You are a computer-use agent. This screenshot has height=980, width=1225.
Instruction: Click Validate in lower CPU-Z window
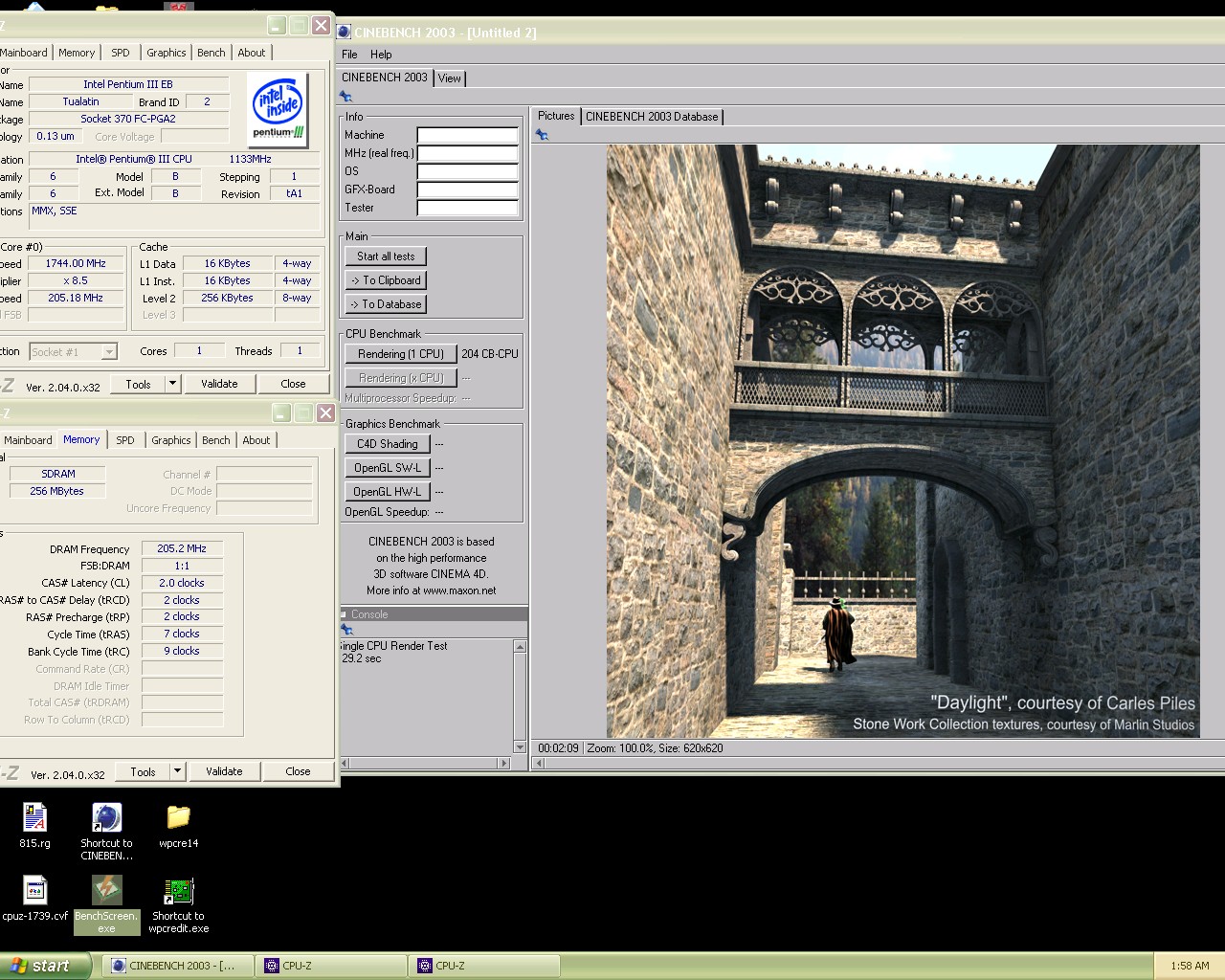tap(224, 771)
